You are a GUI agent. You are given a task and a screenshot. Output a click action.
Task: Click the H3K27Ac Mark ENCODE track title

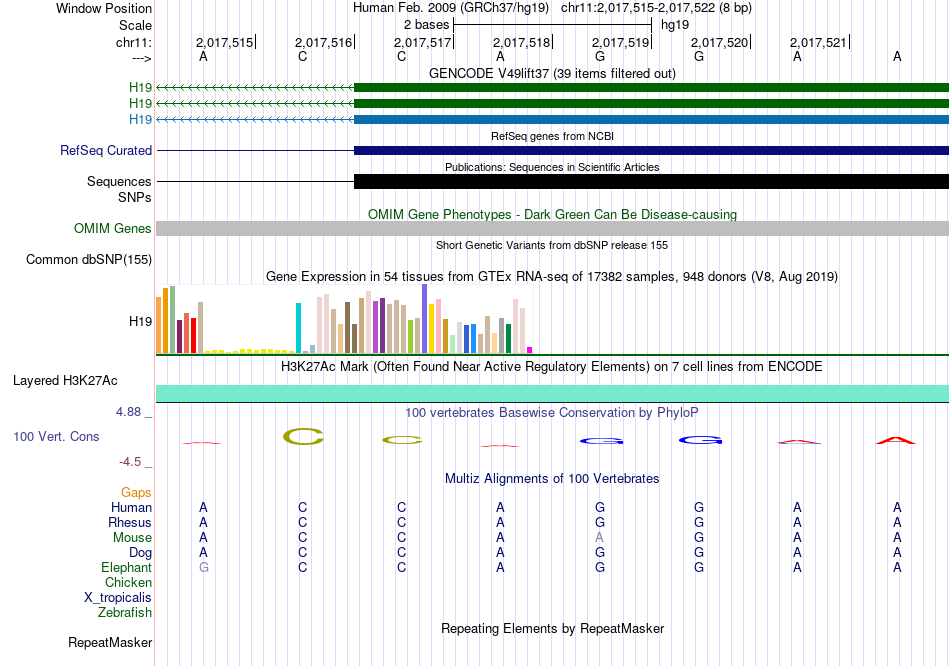click(x=552, y=367)
